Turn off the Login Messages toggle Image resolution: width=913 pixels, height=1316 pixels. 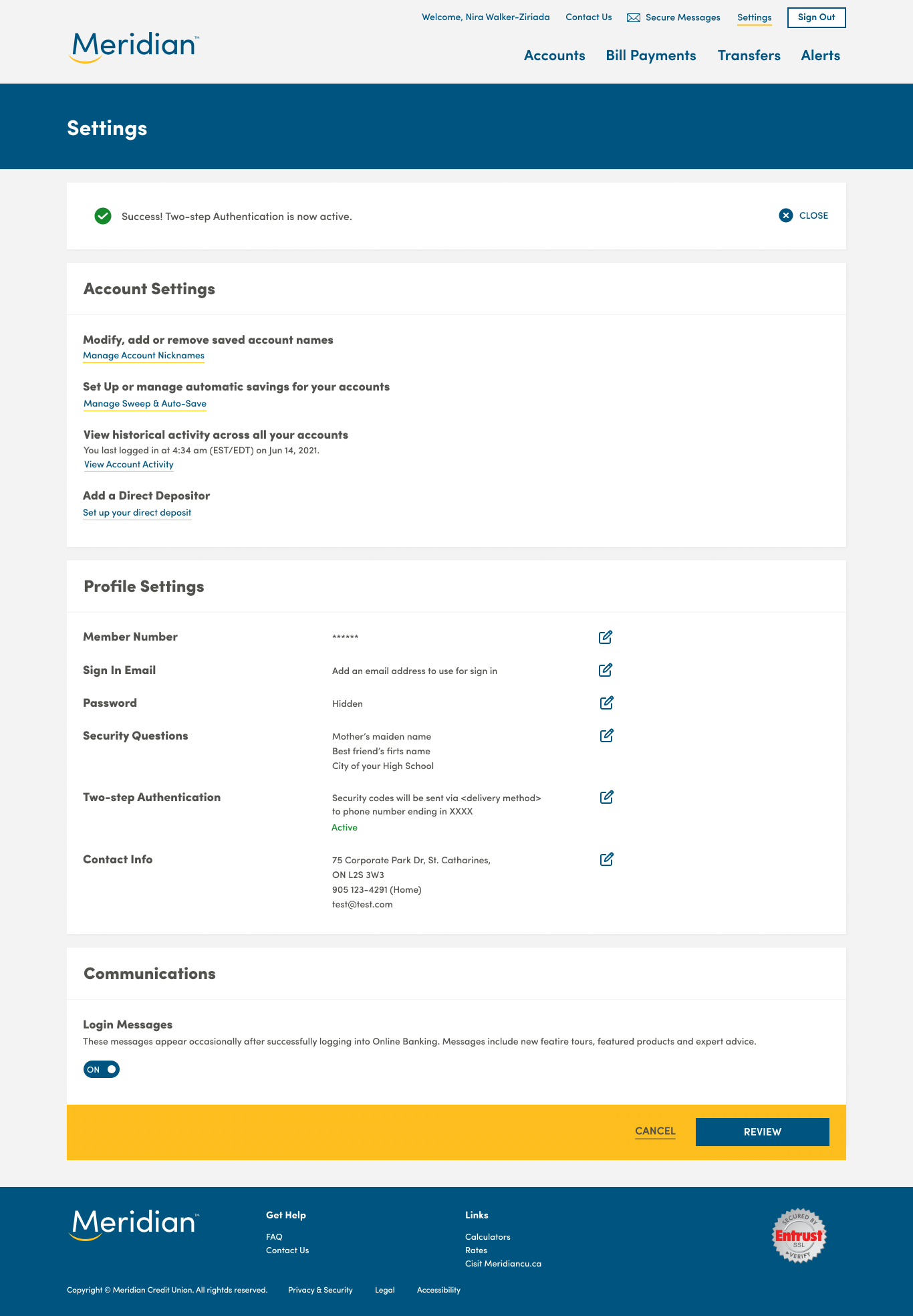(102, 1069)
